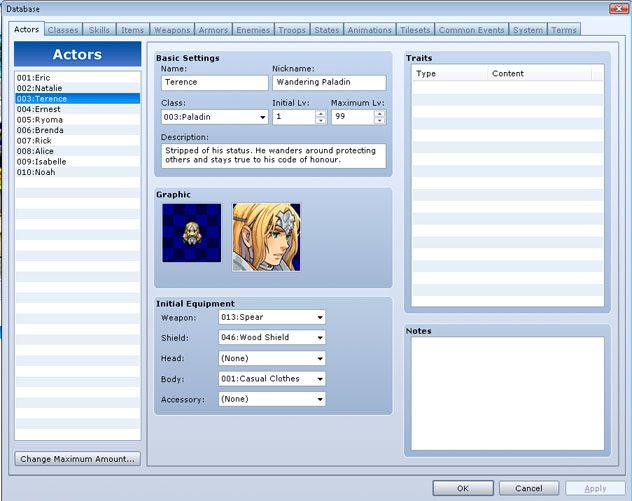Open the Body equipment dropdown
The width and height of the screenshot is (632, 501).
coord(272,379)
